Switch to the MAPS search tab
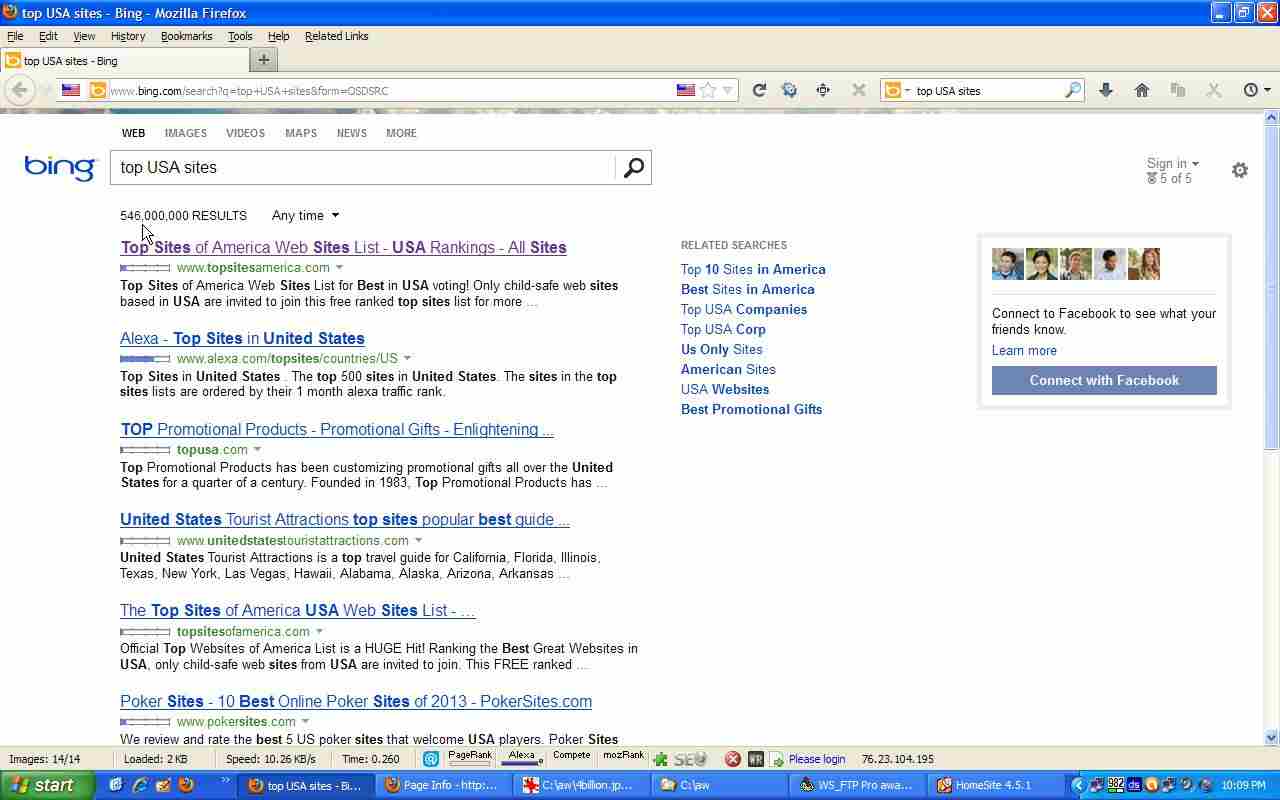1280x800 pixels. [300, 133]
